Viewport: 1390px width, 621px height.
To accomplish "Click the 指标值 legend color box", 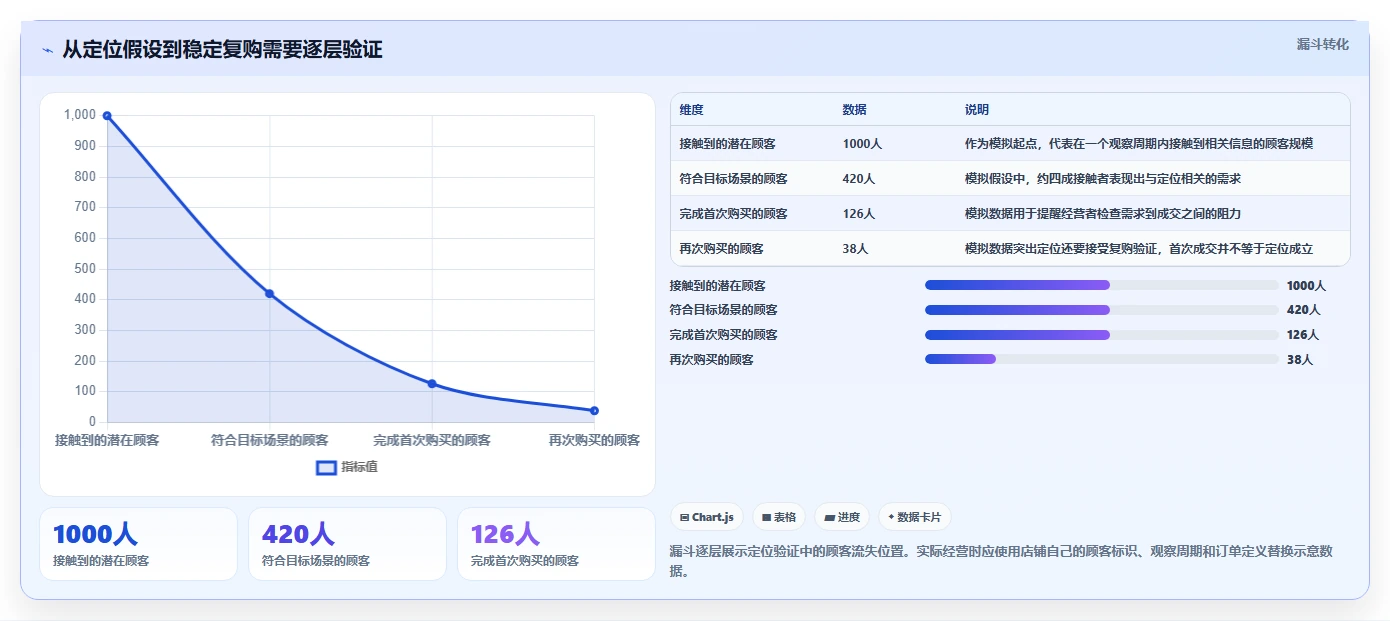I will click(x=326, y=467).
